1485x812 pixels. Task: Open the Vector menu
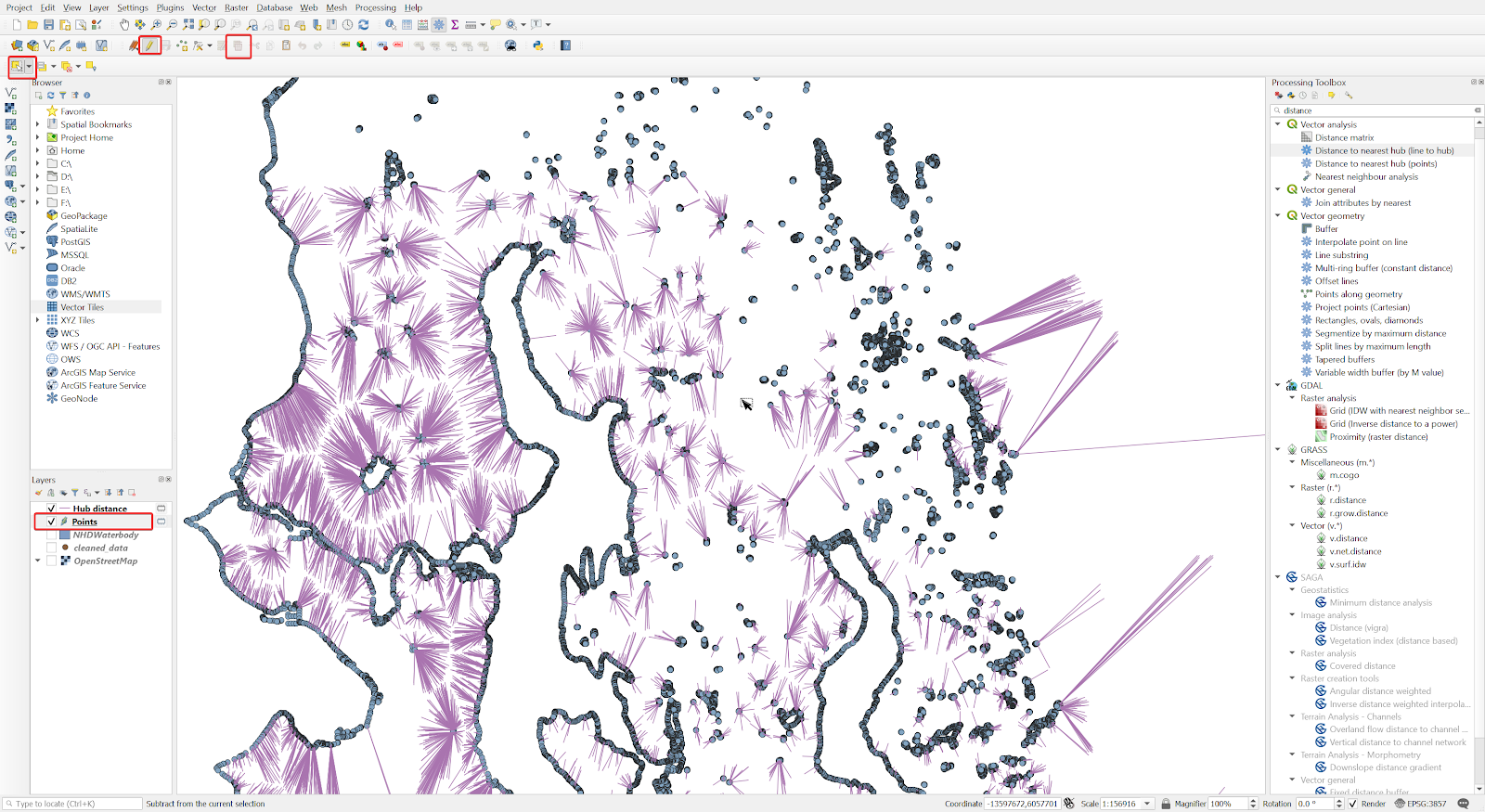pyautogui.click(x=204, y=7)
